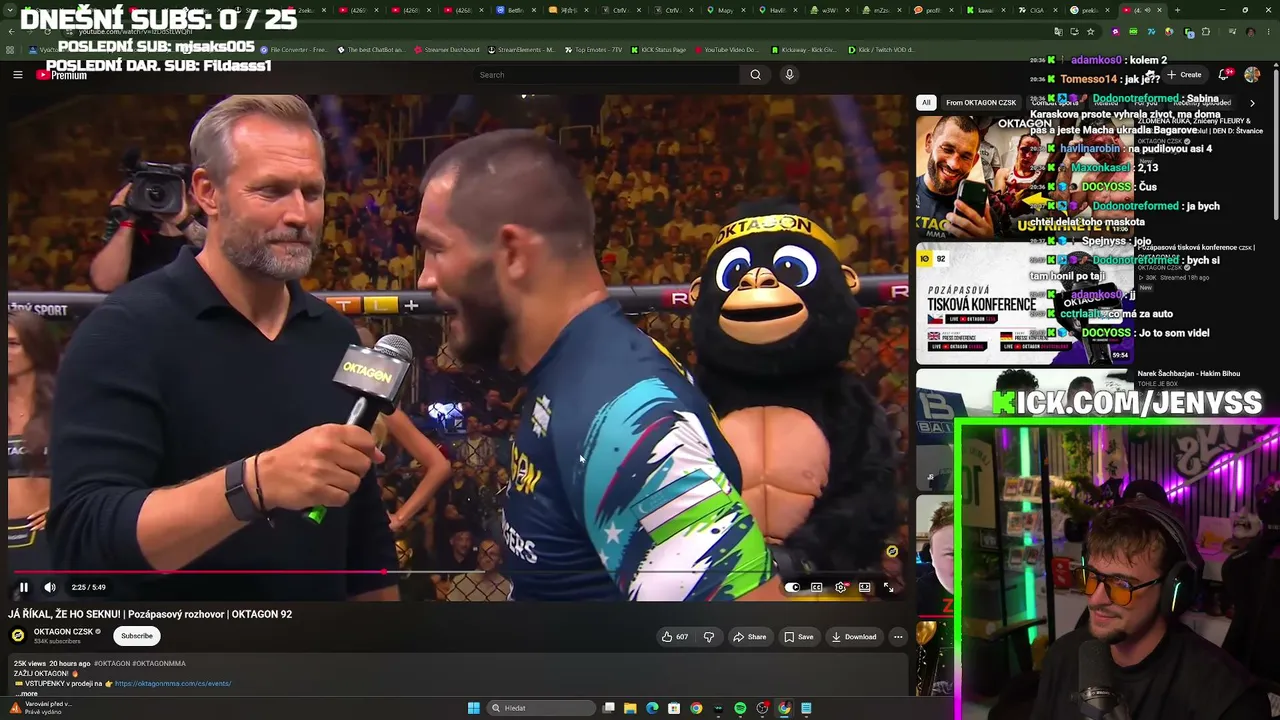Start voice search with microphone
The height and width of the screenshot is (720, 1280).
click(789, 75)
